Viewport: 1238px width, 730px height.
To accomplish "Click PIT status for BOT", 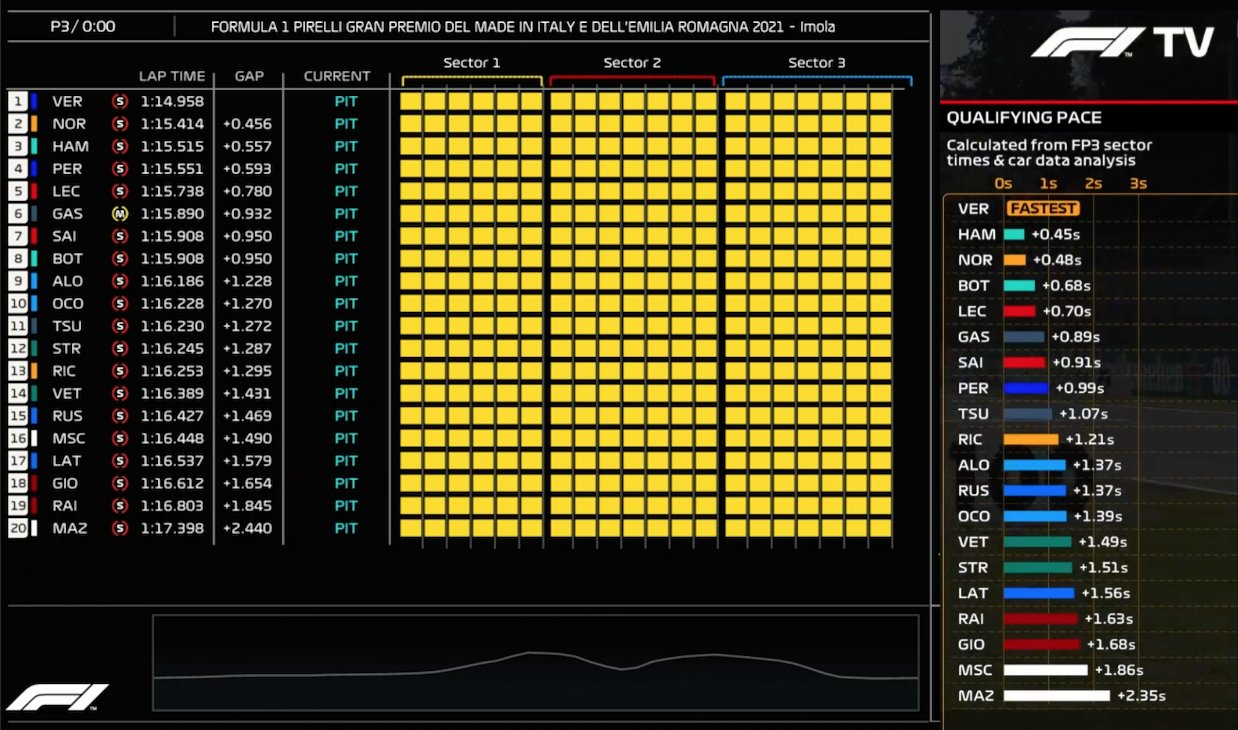I will 346,259.
